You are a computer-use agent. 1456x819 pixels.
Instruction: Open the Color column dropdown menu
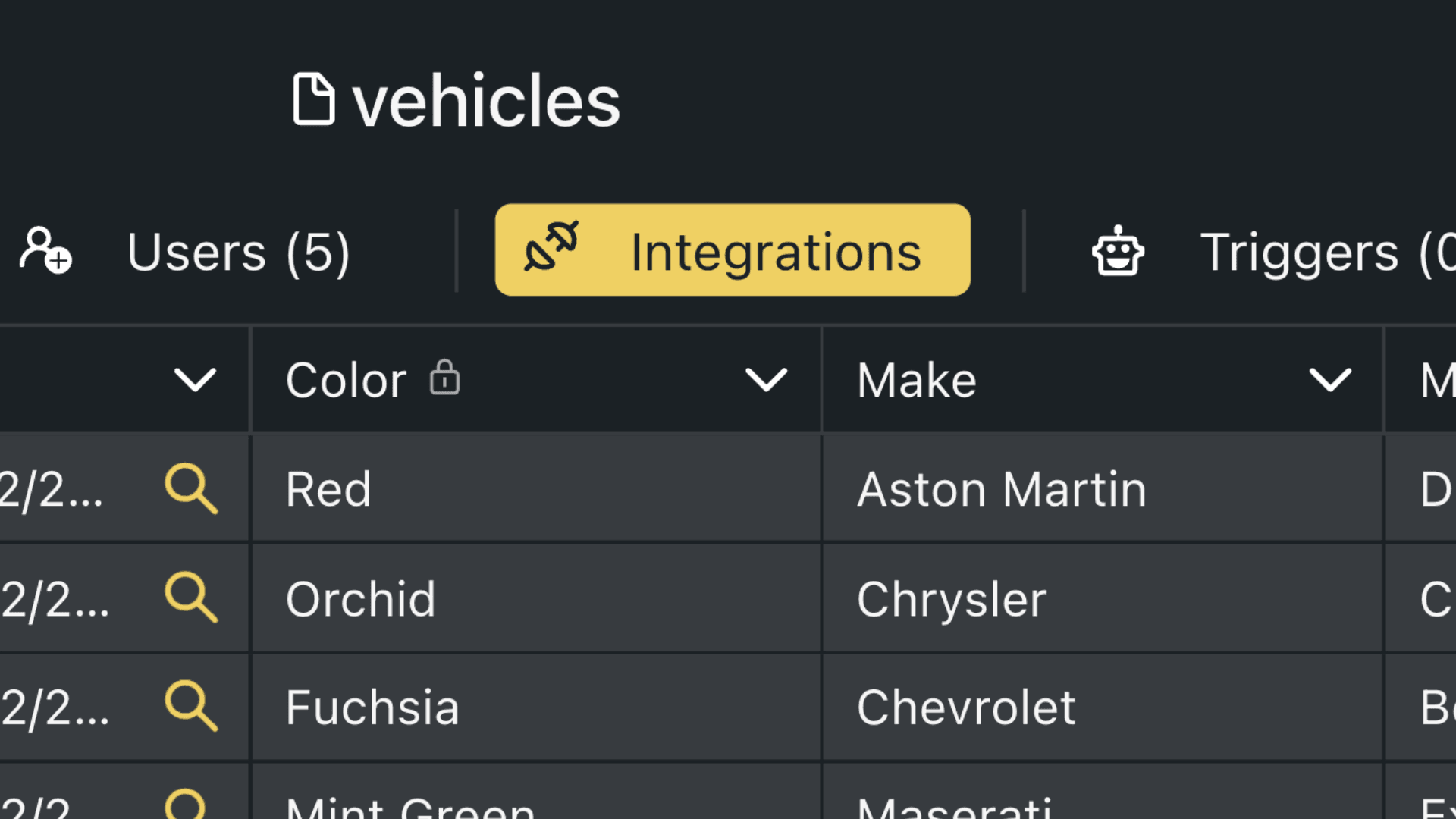(766, 379)
